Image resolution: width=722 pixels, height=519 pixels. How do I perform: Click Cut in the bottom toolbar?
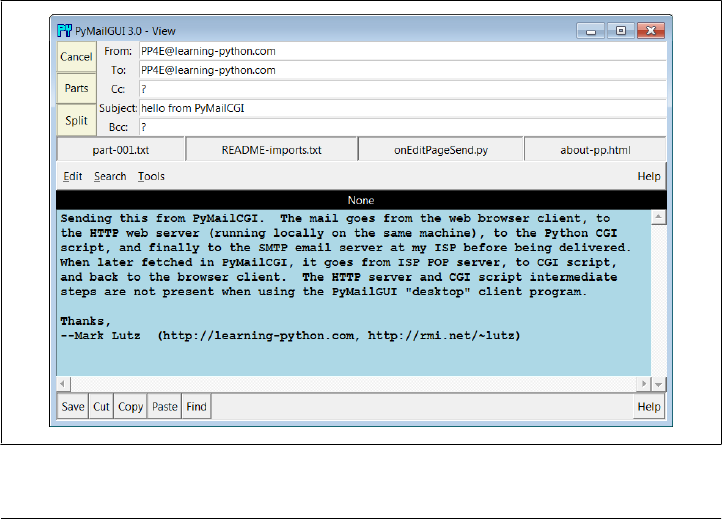(101, 407)
